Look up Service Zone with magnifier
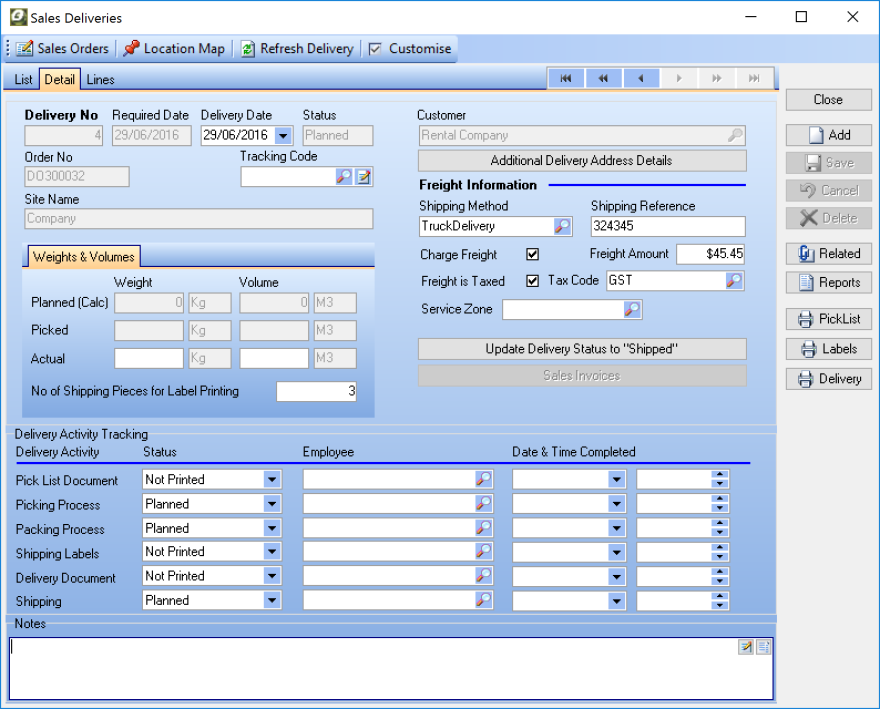 (x=632, y=309)
